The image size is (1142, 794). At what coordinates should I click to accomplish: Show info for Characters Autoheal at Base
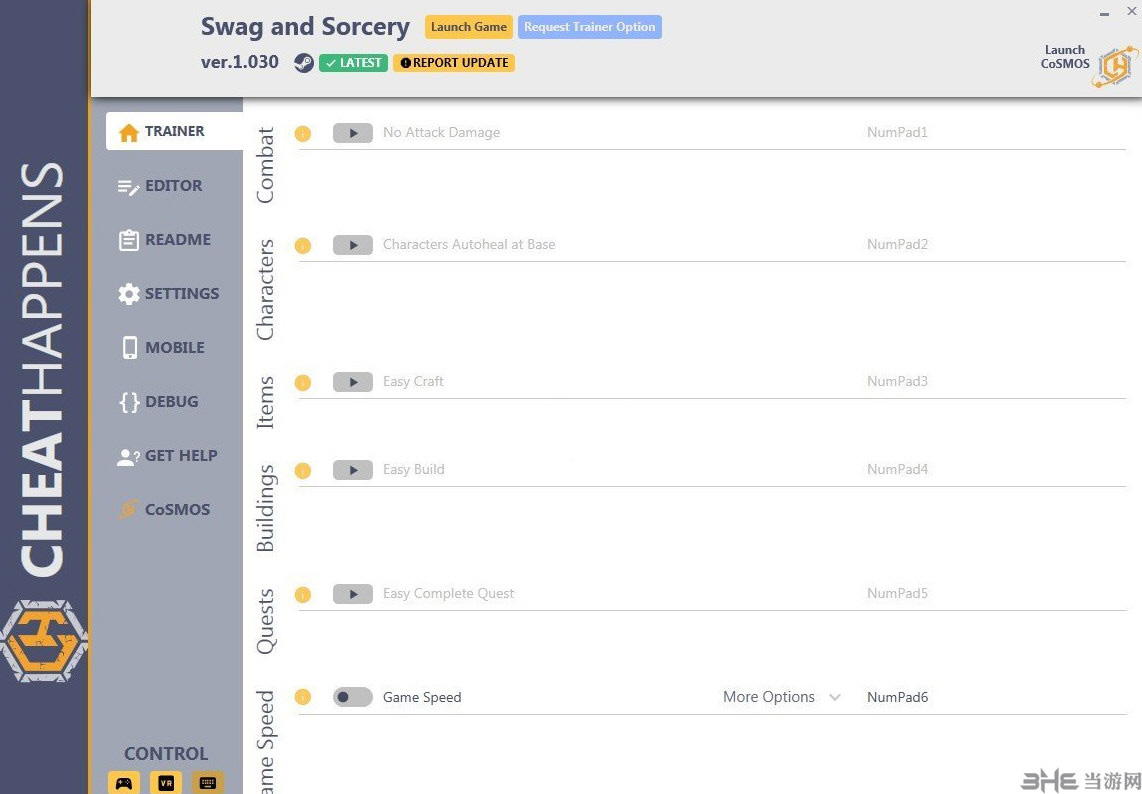(x=303, y=245)
